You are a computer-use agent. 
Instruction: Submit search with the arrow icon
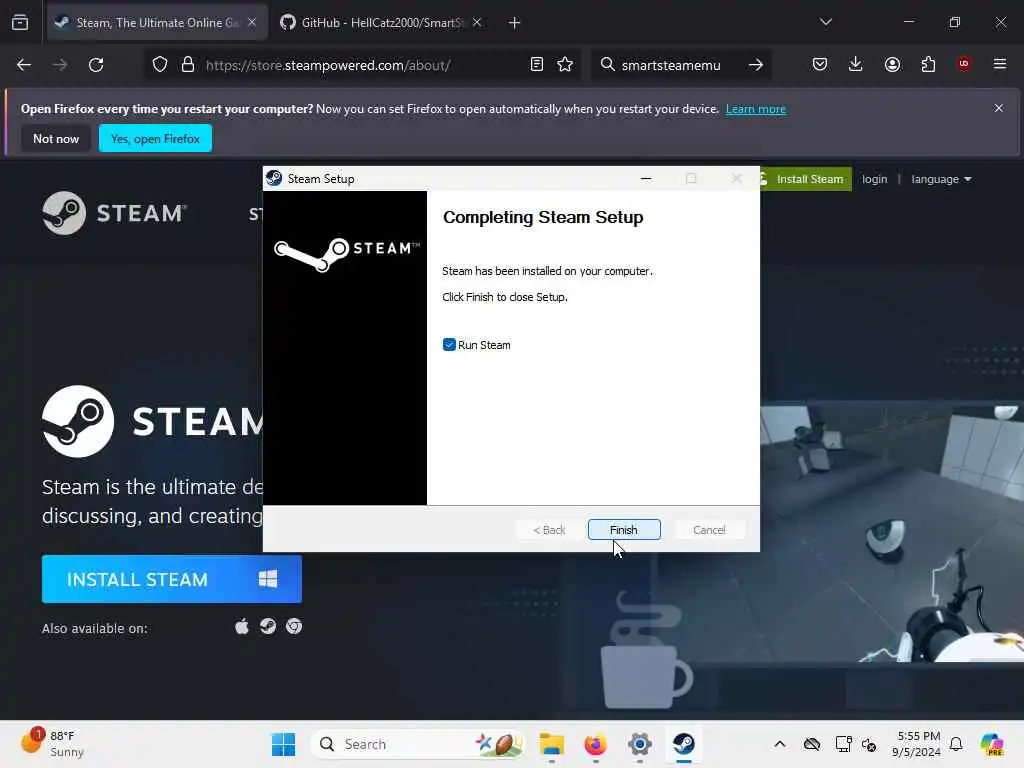click(756, 65)
